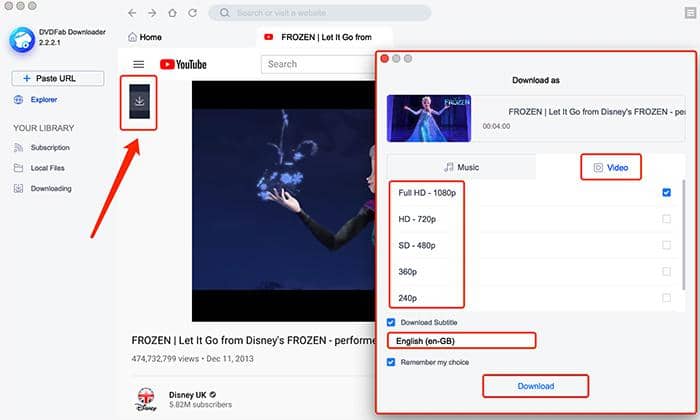The width and height of the screenshot is (700, 420).
Task: Click the quality list scrollbar
Action: [x=683, y=235]
